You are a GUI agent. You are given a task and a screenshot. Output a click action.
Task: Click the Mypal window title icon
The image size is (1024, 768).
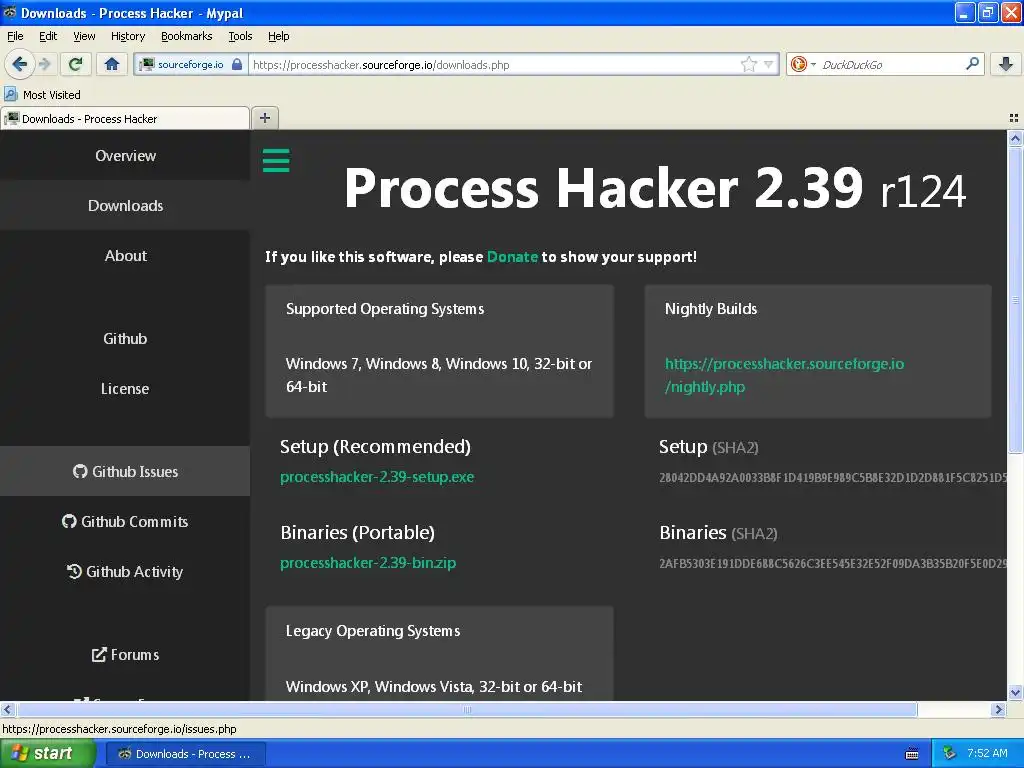pos(10,12)
